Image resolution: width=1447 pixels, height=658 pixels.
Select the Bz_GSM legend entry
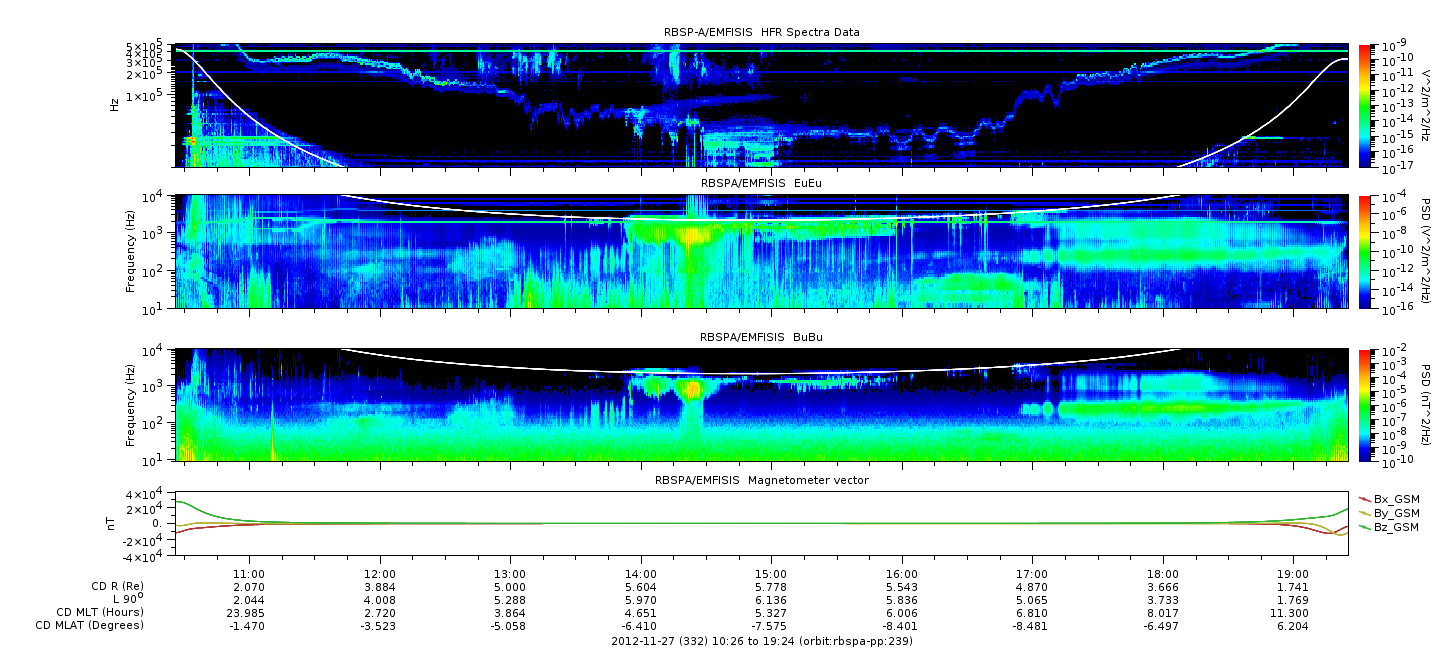[x=1395, y=526]
